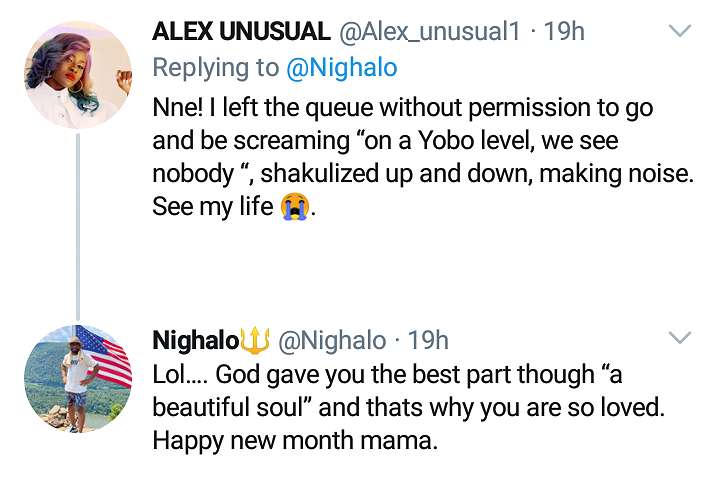Click the ALEX UNUSUAL display name
The height and width of the screenshot is (482, 720).
coord(242,32)
